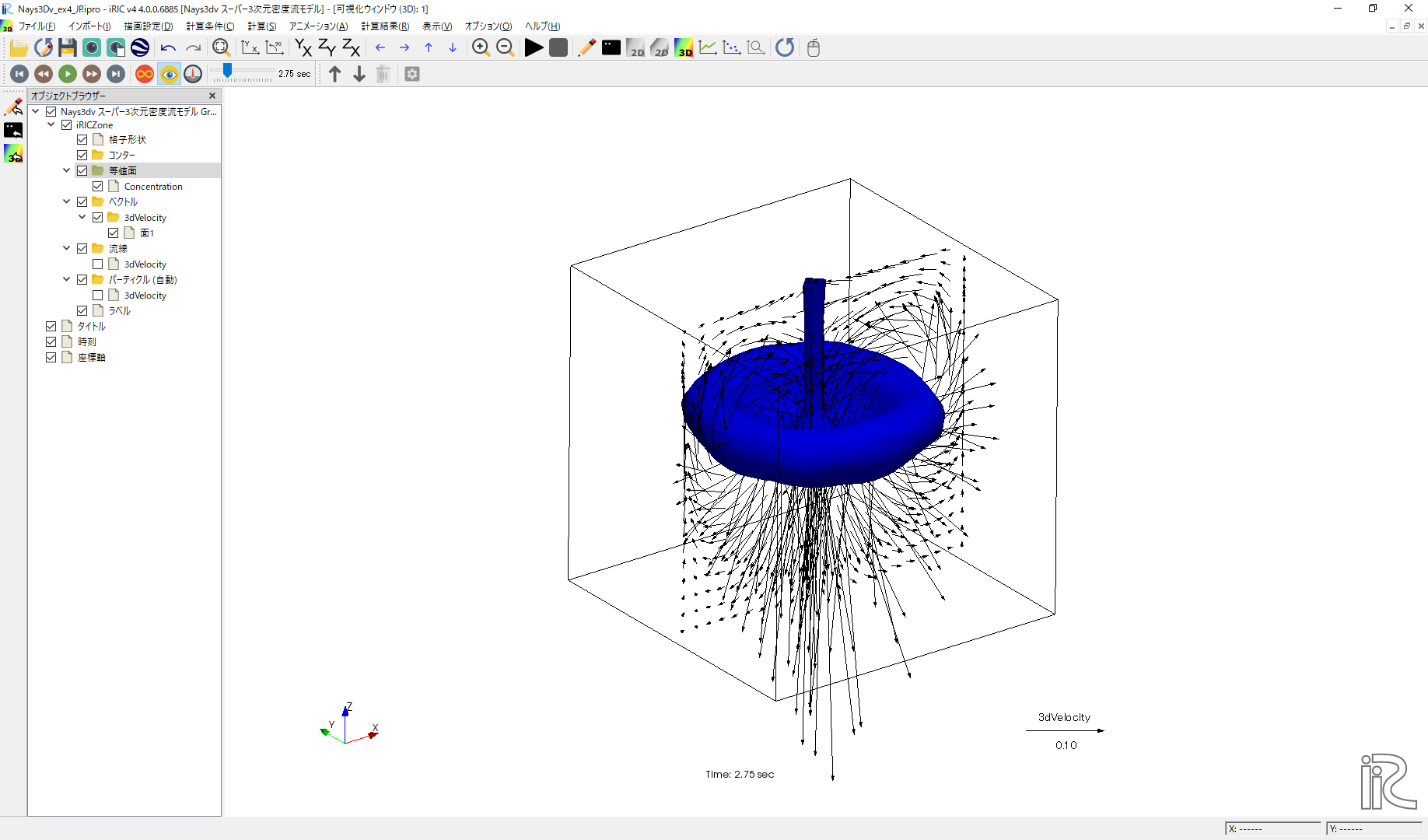1428x840 pixels.
Task: Open the 計算結果(R) menu
Action: tap(385, 26)
